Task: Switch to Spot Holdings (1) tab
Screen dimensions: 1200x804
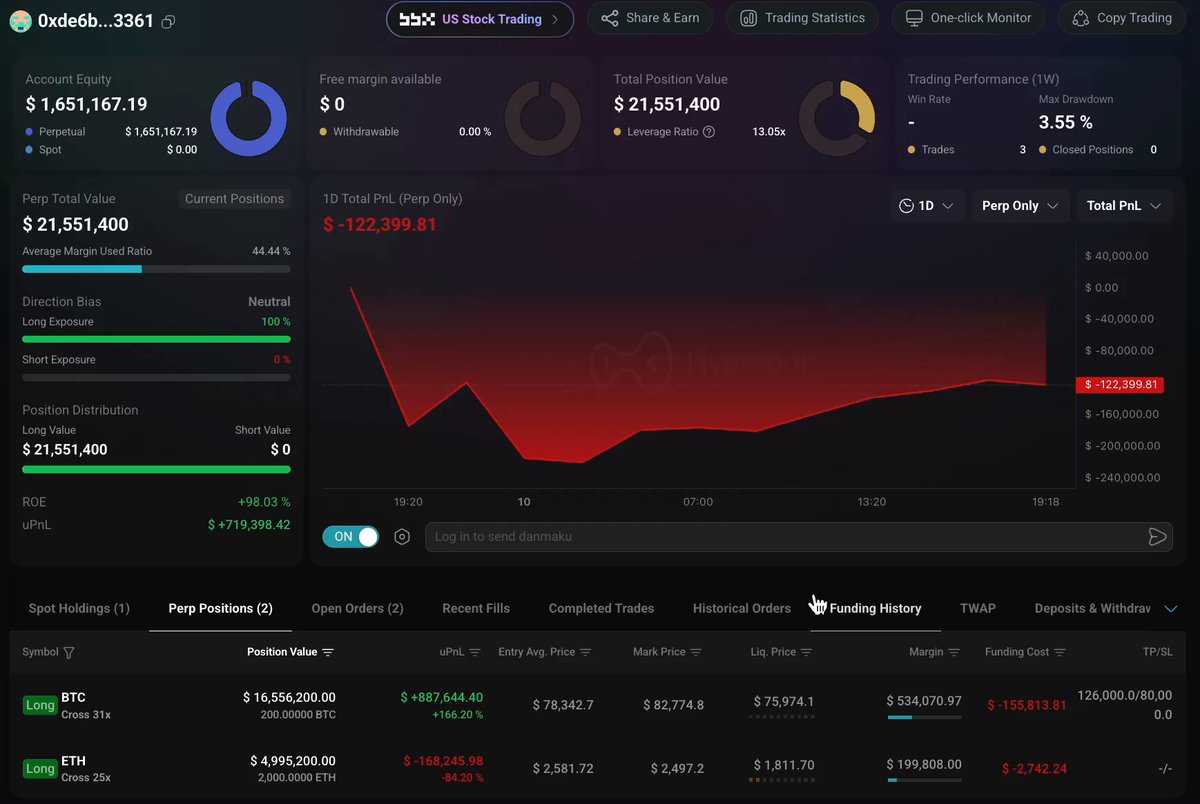Action: 79,608
